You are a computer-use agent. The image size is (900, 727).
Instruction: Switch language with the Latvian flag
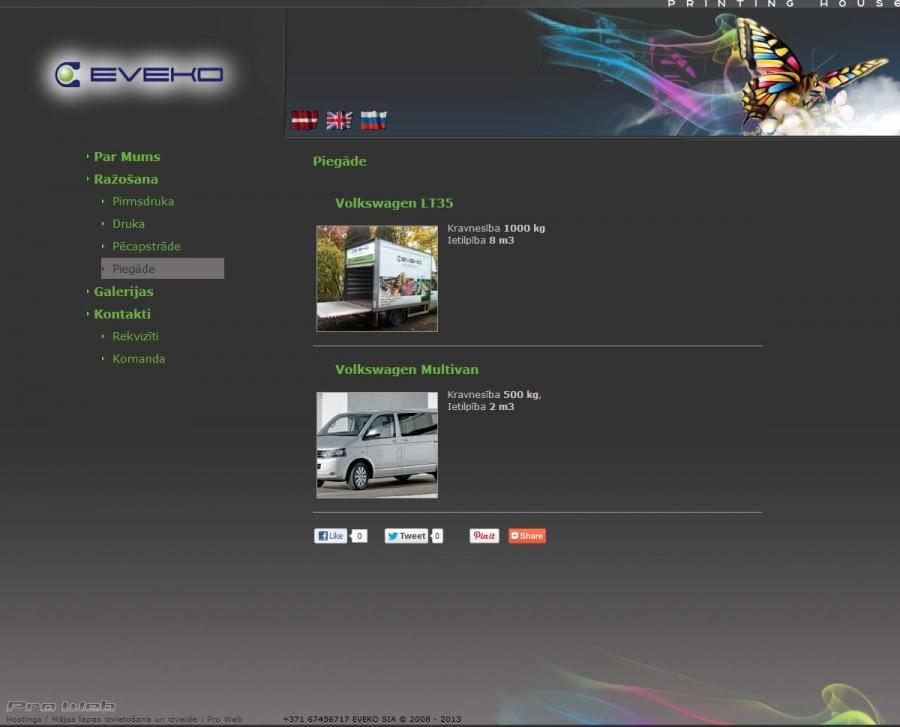(x=304, y=120)
